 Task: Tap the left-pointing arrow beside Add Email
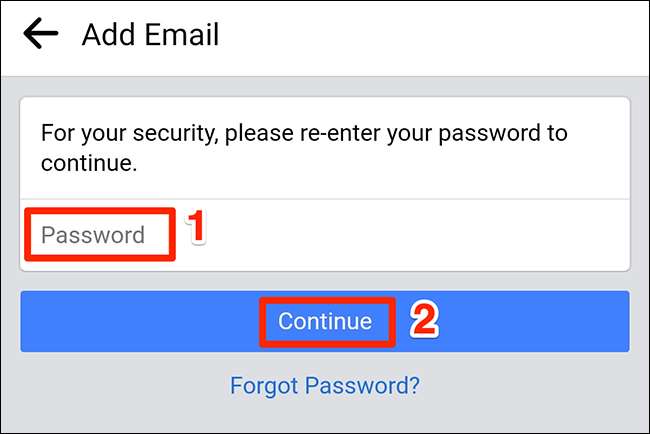coord(41,34)
